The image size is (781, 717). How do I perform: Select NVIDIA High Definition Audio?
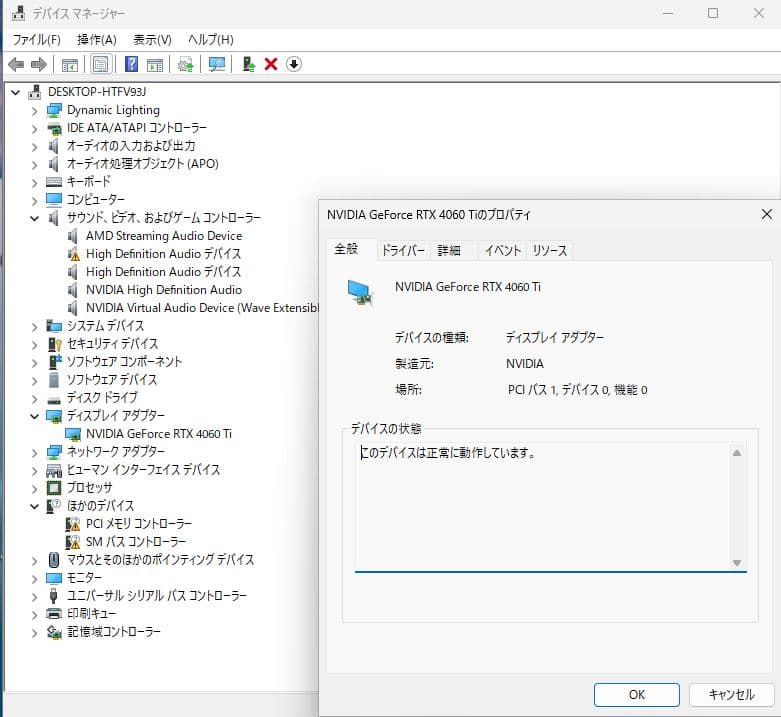[164, 290]
